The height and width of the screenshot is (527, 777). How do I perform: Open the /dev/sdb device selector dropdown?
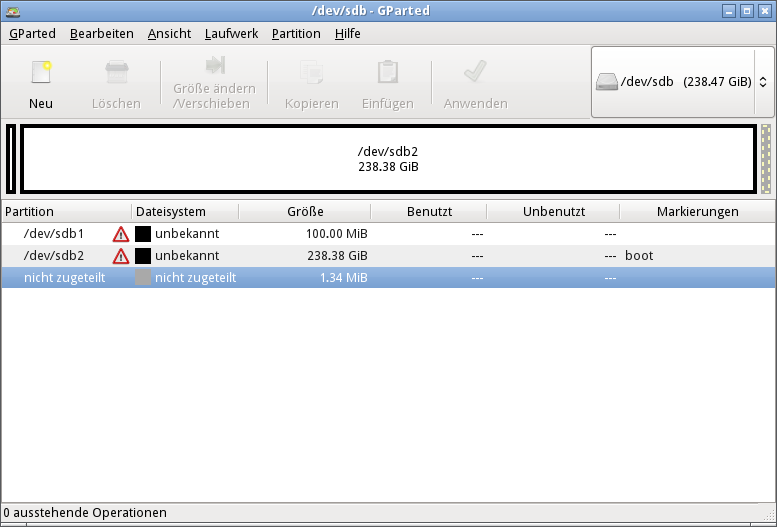[682, 82]
